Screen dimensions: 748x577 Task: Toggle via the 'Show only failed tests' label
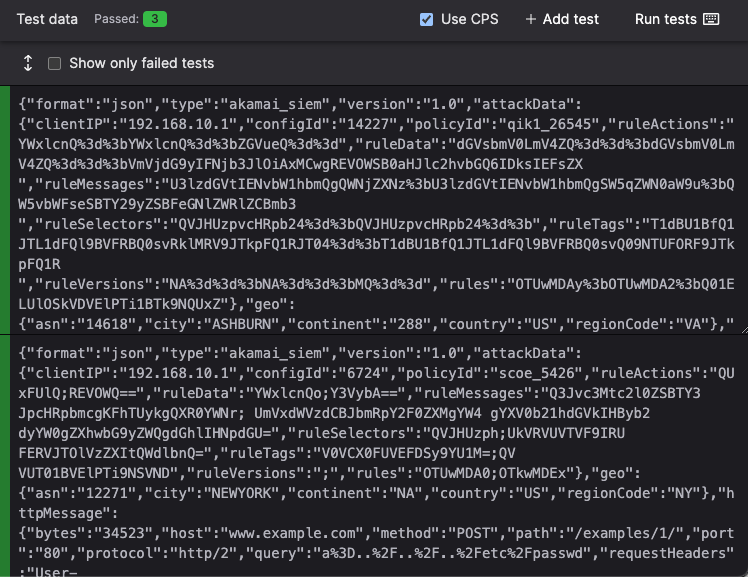point(141,63)
